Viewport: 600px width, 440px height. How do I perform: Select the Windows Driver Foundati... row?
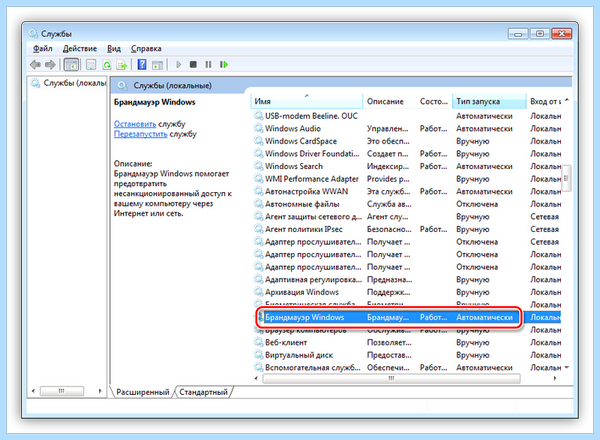point(407,154)
